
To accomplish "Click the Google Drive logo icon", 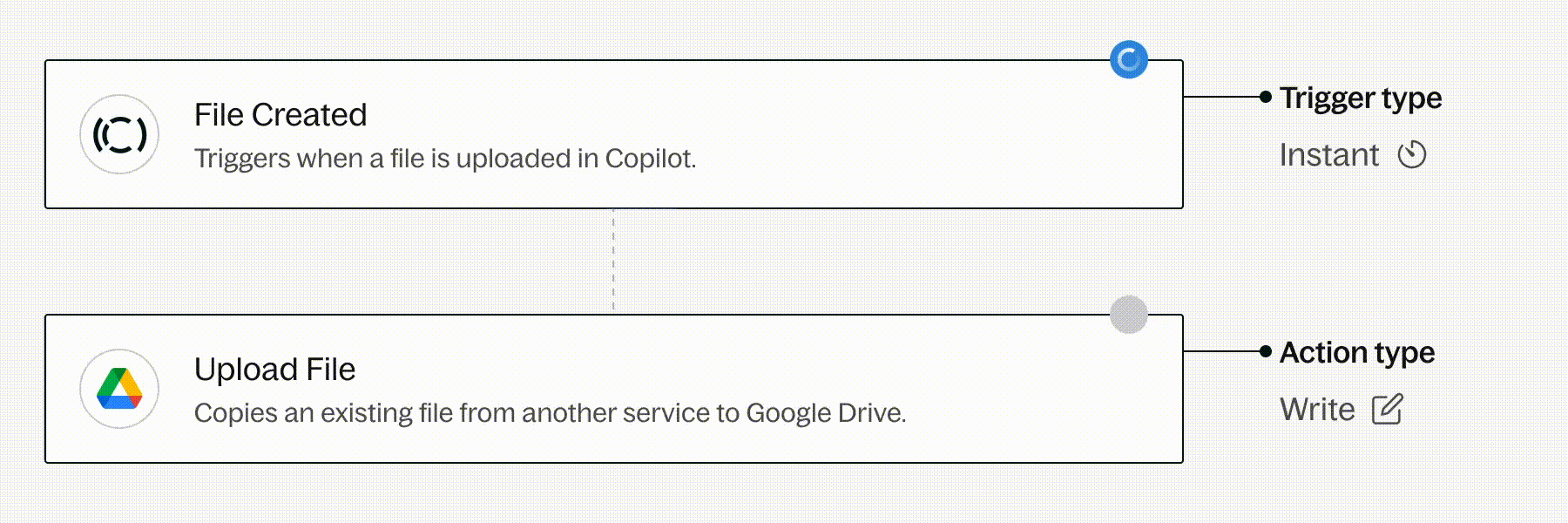I will (119, 389).
